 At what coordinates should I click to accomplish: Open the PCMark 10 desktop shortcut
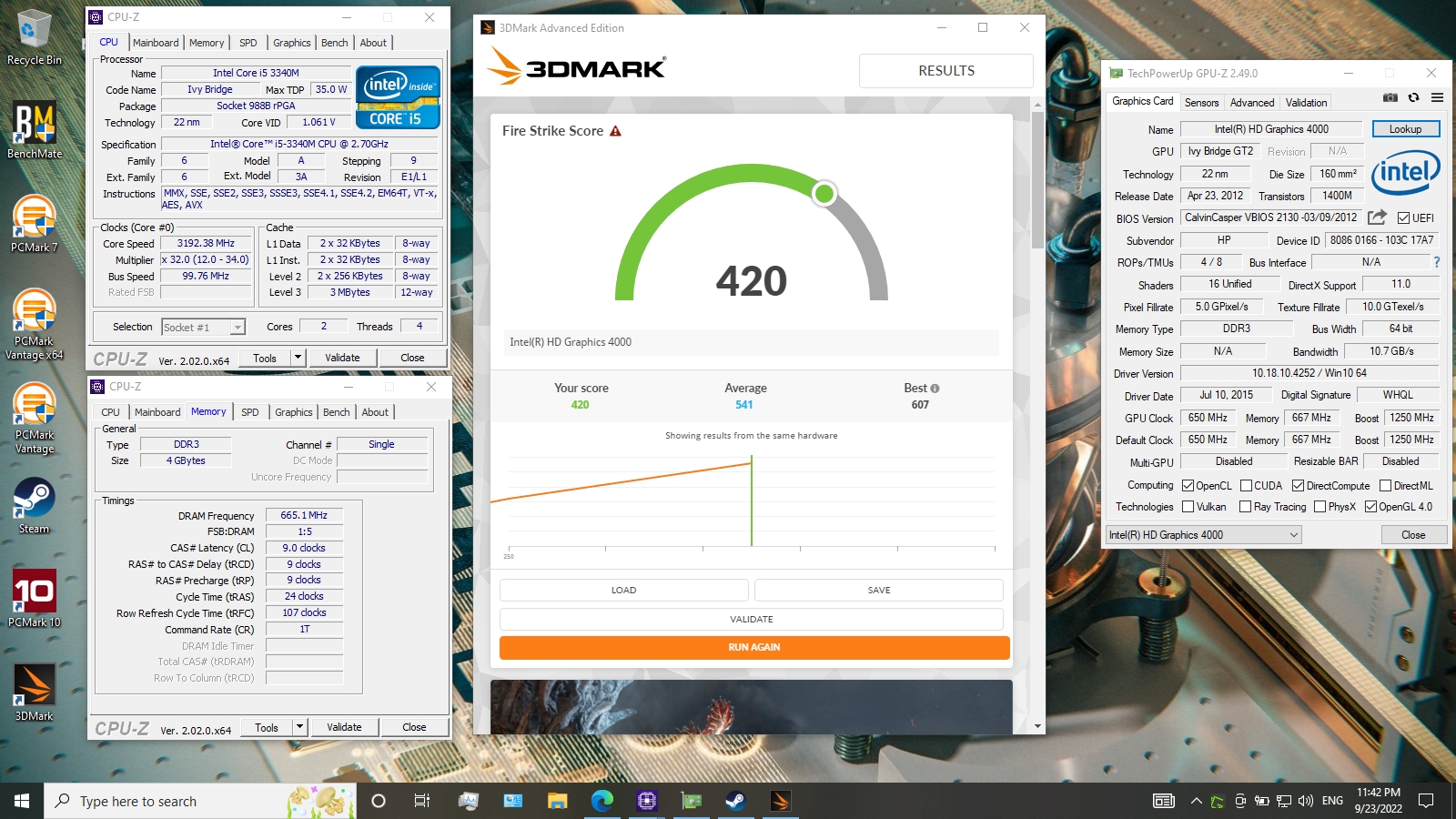click(35, 598)
